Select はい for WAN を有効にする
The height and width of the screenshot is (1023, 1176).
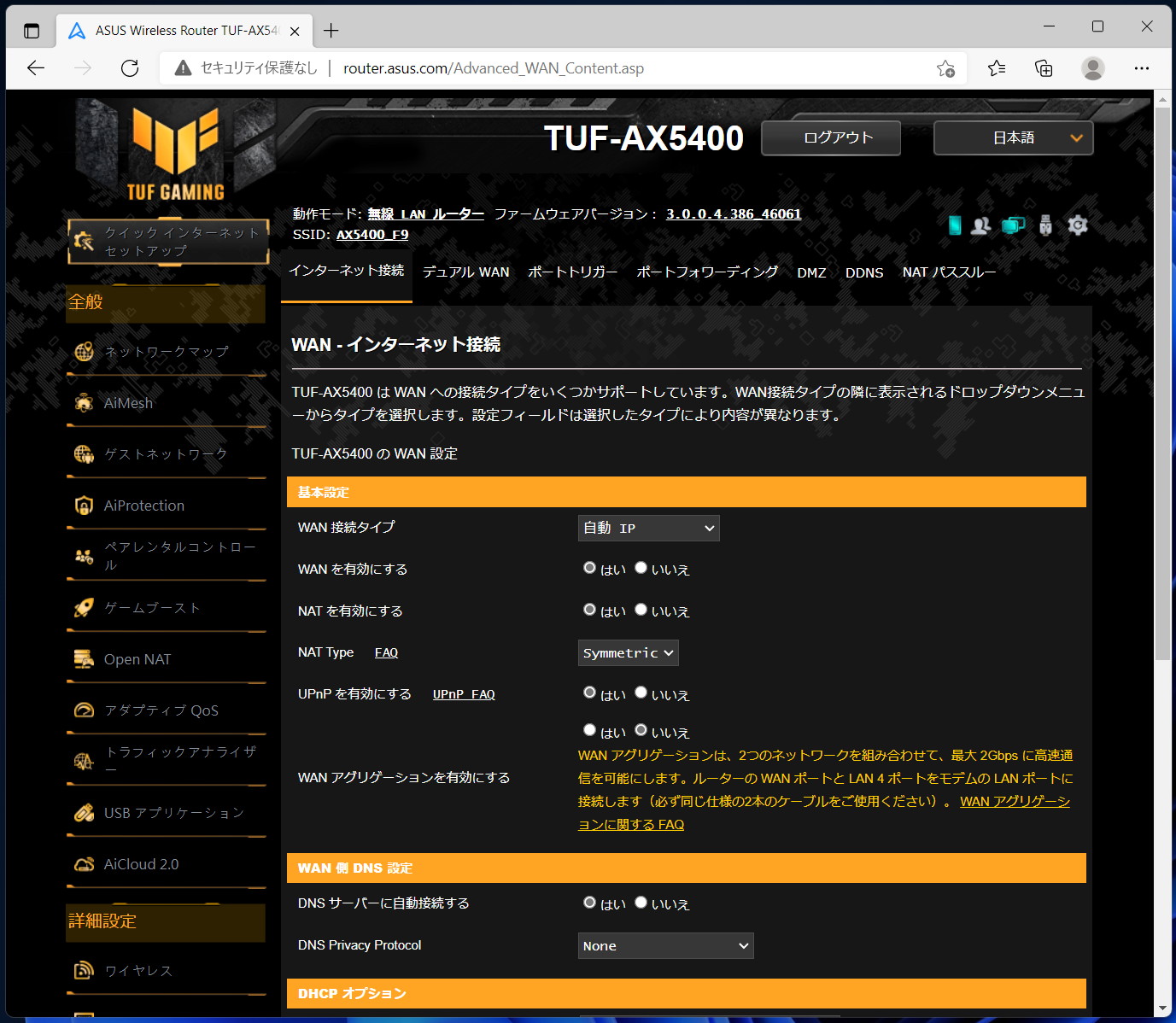point(589,568)
